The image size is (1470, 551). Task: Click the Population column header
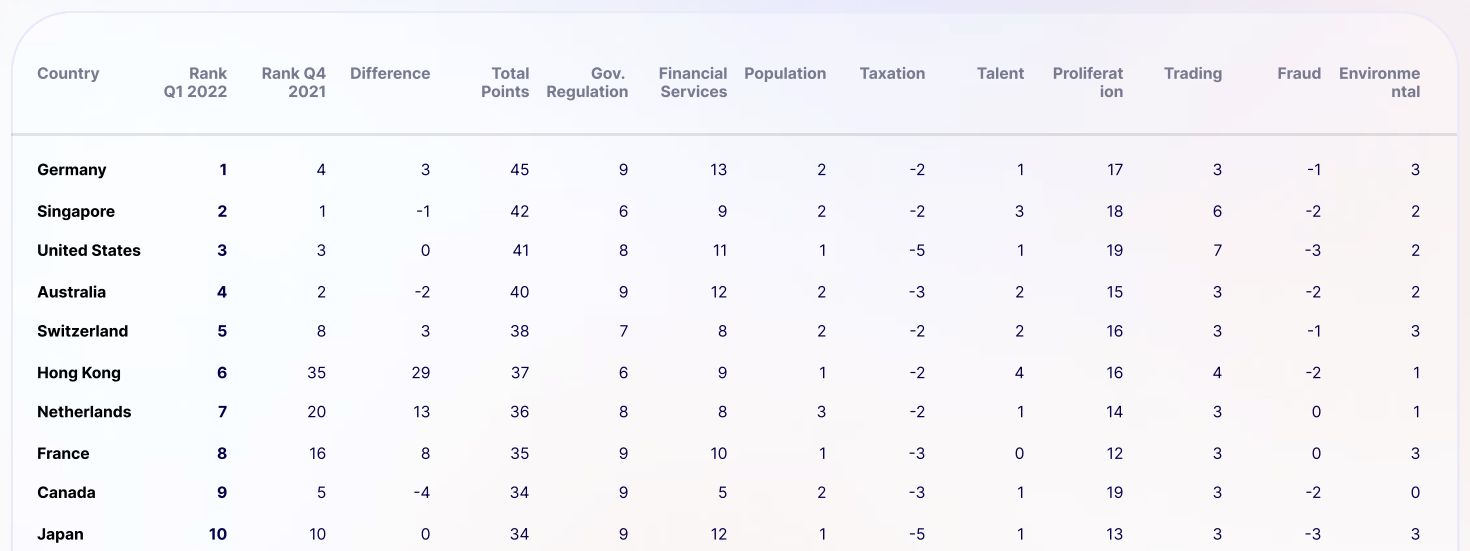tap(785, 73)
